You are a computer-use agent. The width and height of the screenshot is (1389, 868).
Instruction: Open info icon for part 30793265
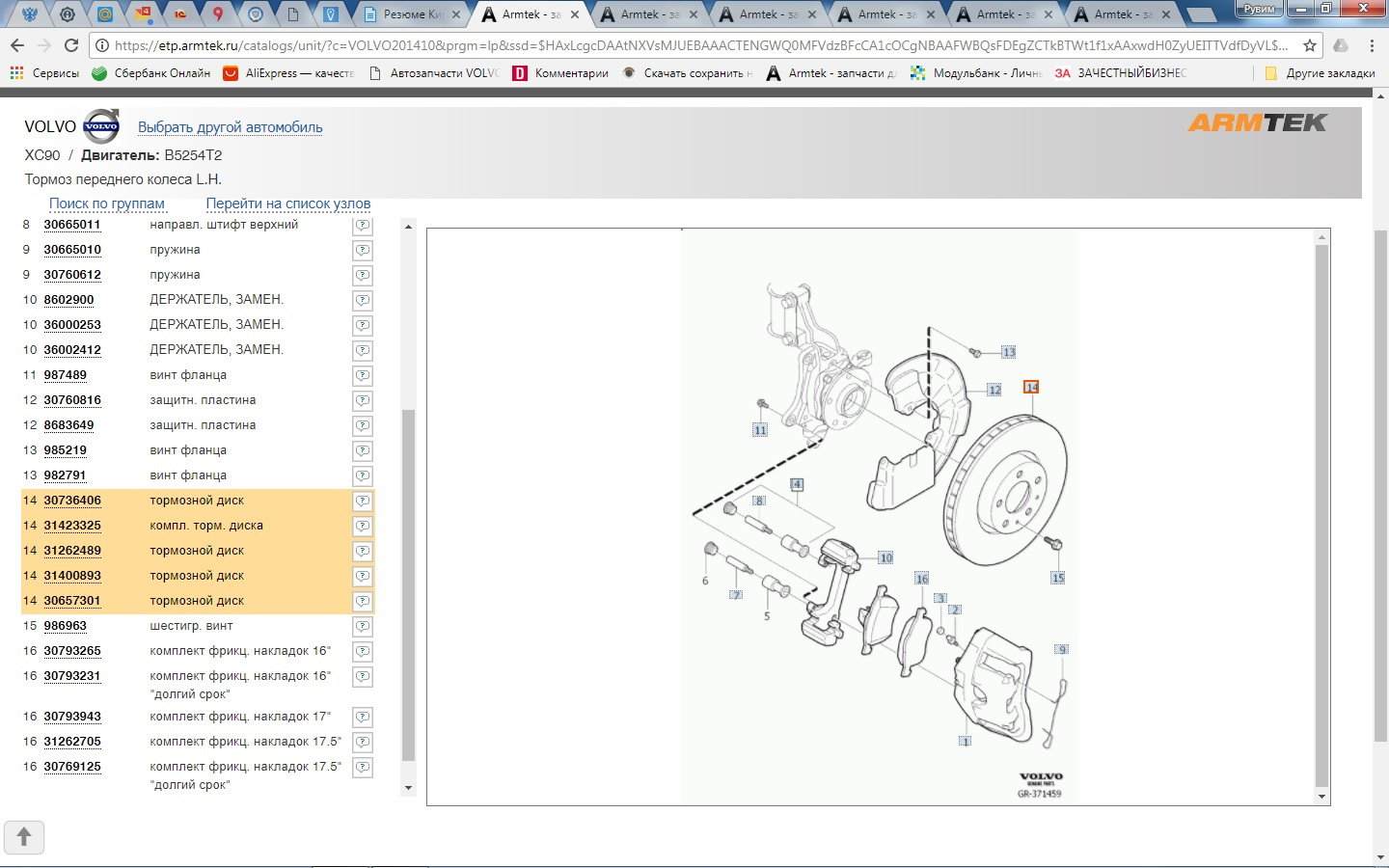[x=363, y=651]
